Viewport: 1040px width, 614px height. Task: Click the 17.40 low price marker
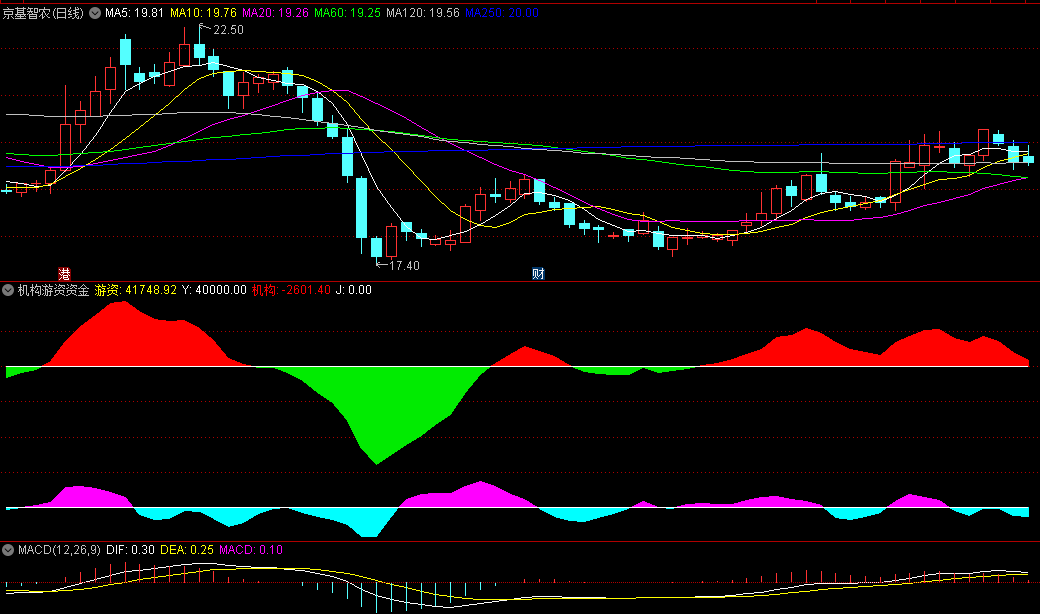click(404, 266)
